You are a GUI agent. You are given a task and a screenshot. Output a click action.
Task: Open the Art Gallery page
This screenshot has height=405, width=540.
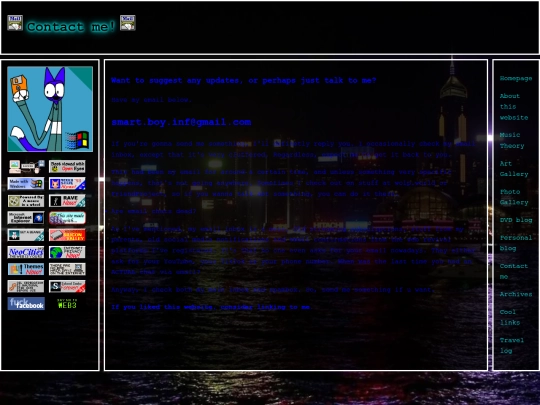(x=513, y=169)
